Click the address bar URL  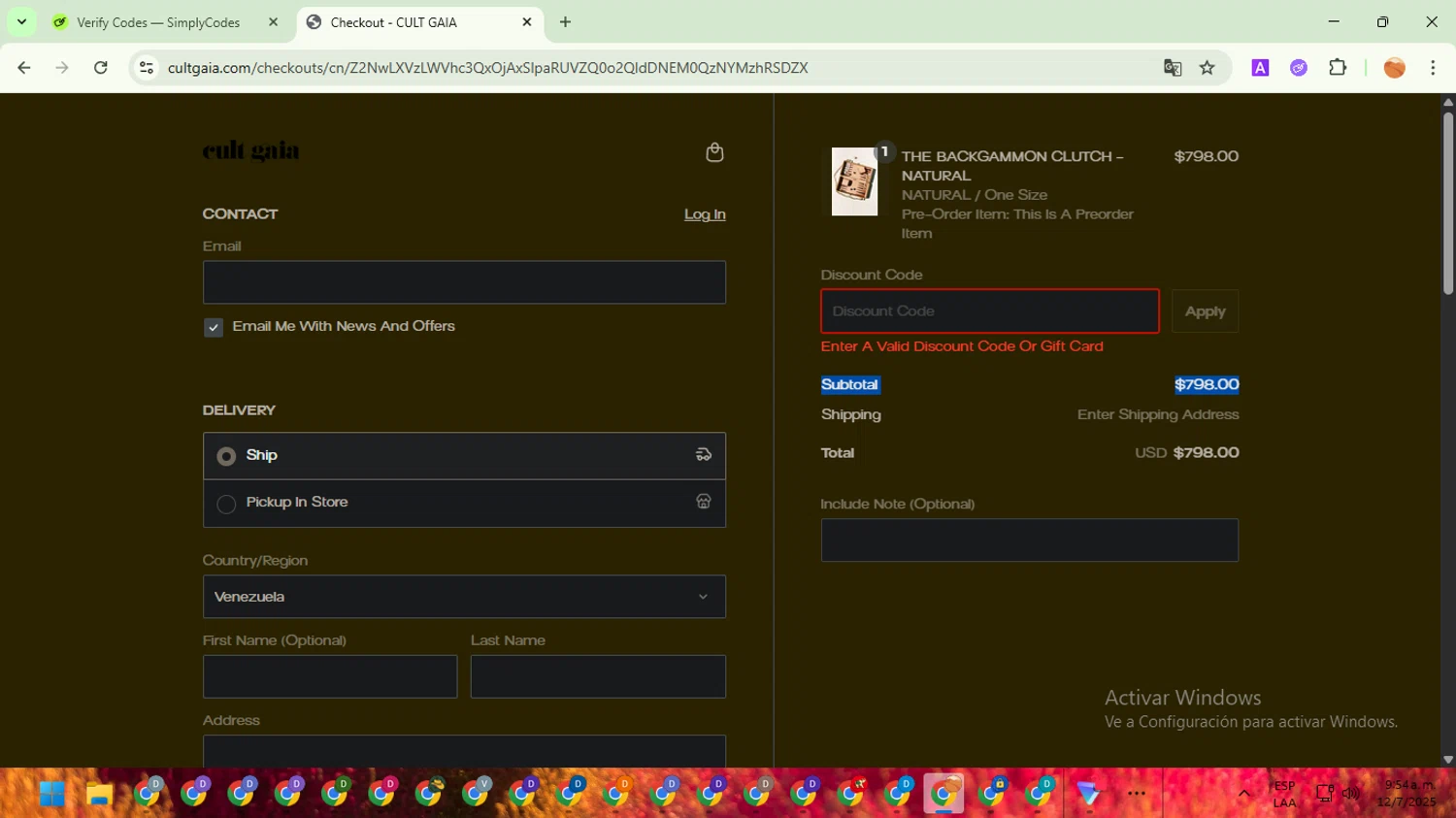[x=487, y=68]
